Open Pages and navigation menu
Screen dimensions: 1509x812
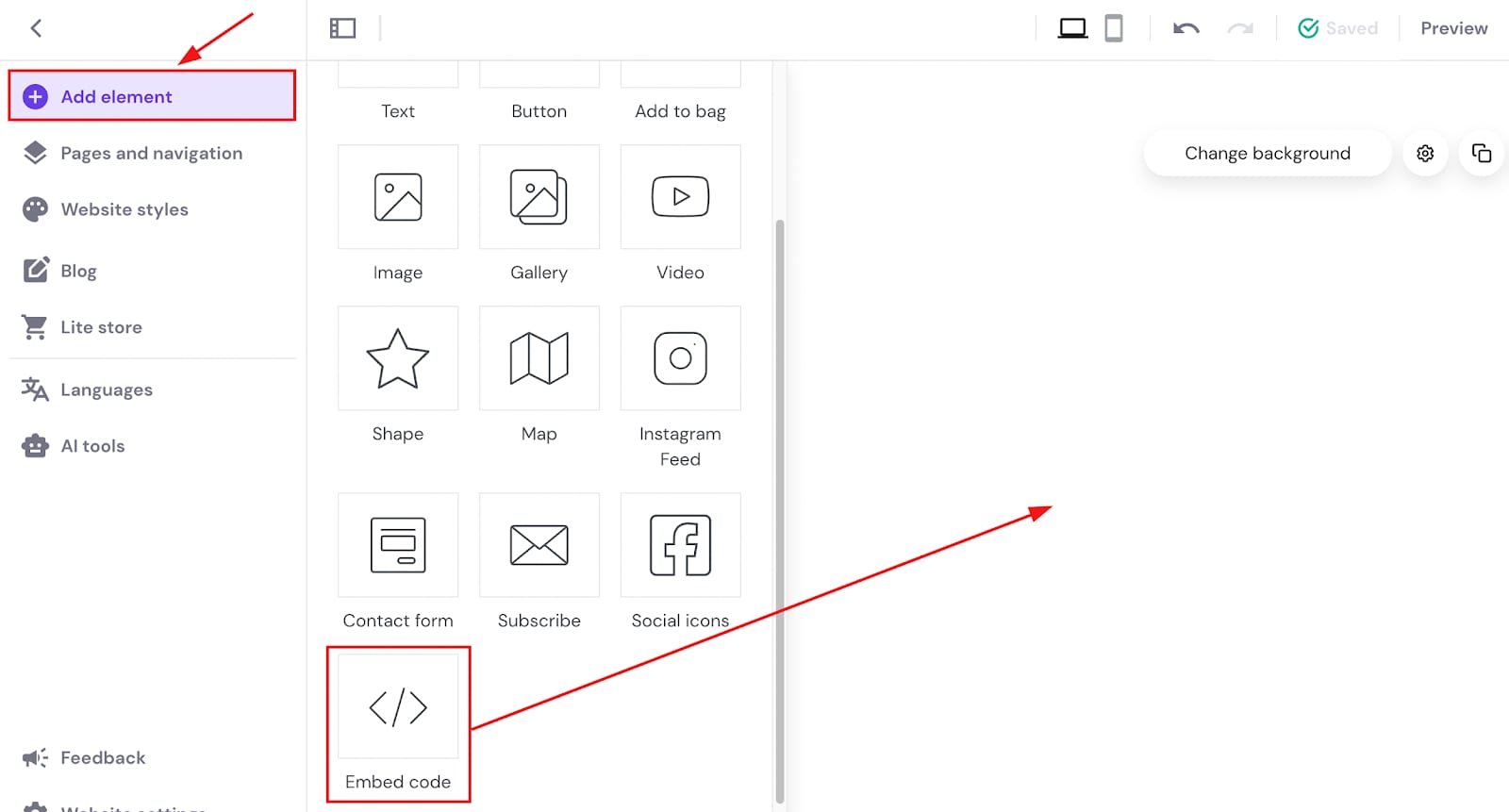151,153
